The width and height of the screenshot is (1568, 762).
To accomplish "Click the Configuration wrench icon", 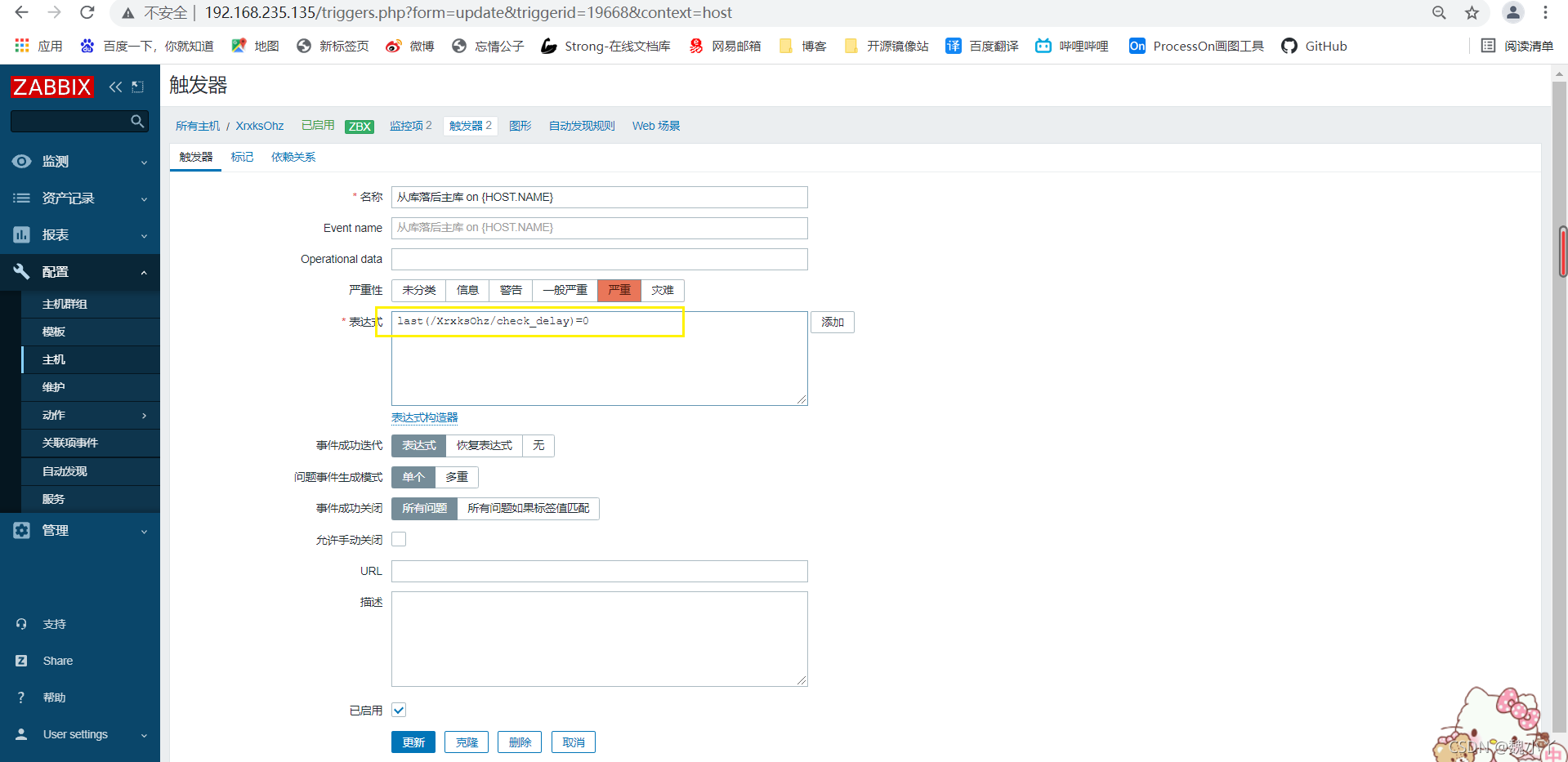I will pyautogui.click(x=22, y=272).
